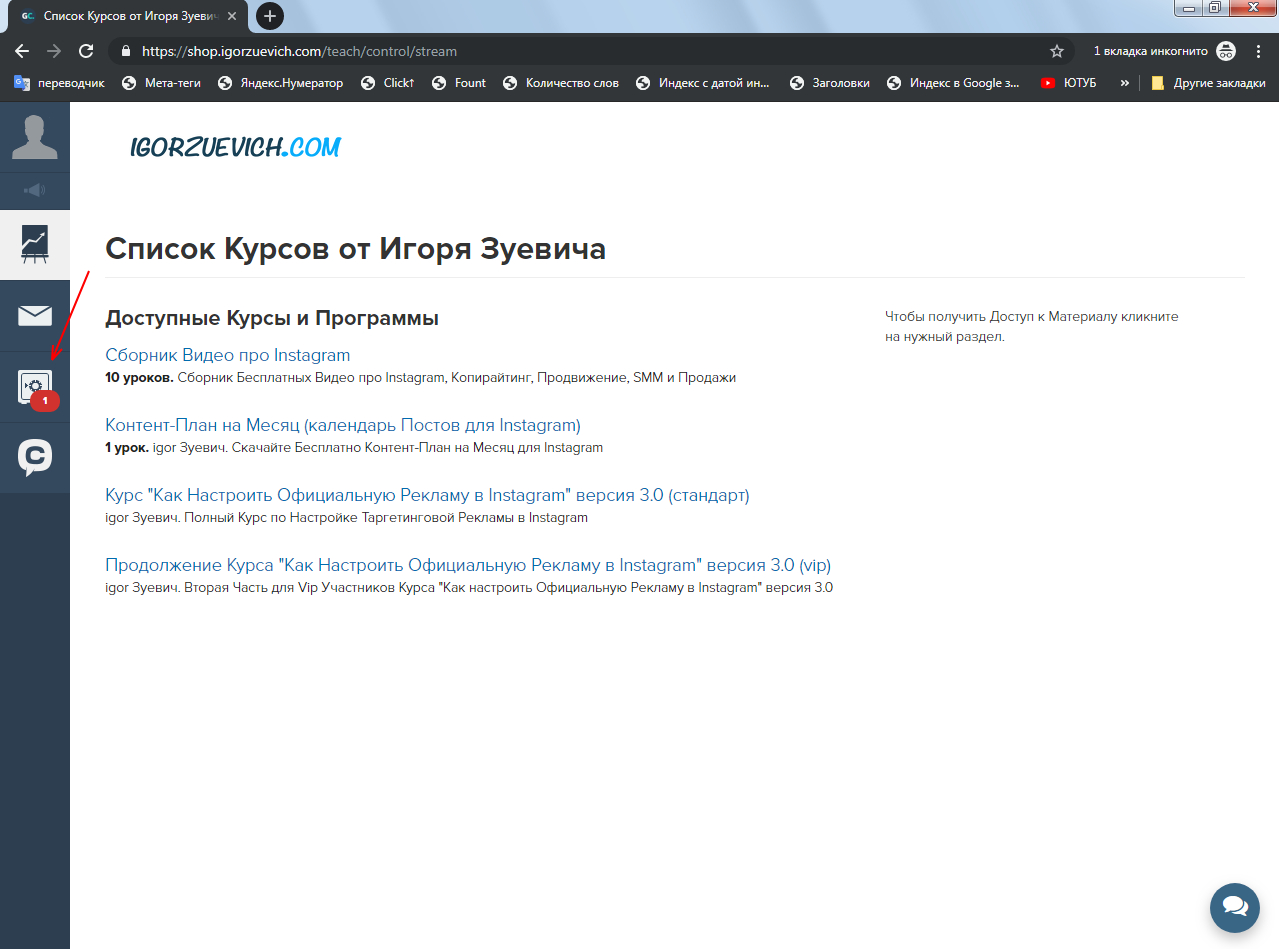Click the Доступные Курсы и Программы heading
Image resolution: width=1279 pixels, height=949 pixels.
point(272,319)
